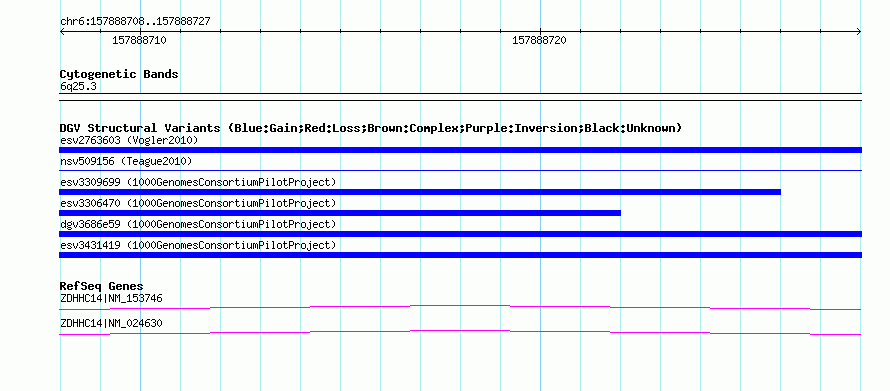Open the esv3306470 variant label
Screen dimensions: 890x391
click(198, 203)
